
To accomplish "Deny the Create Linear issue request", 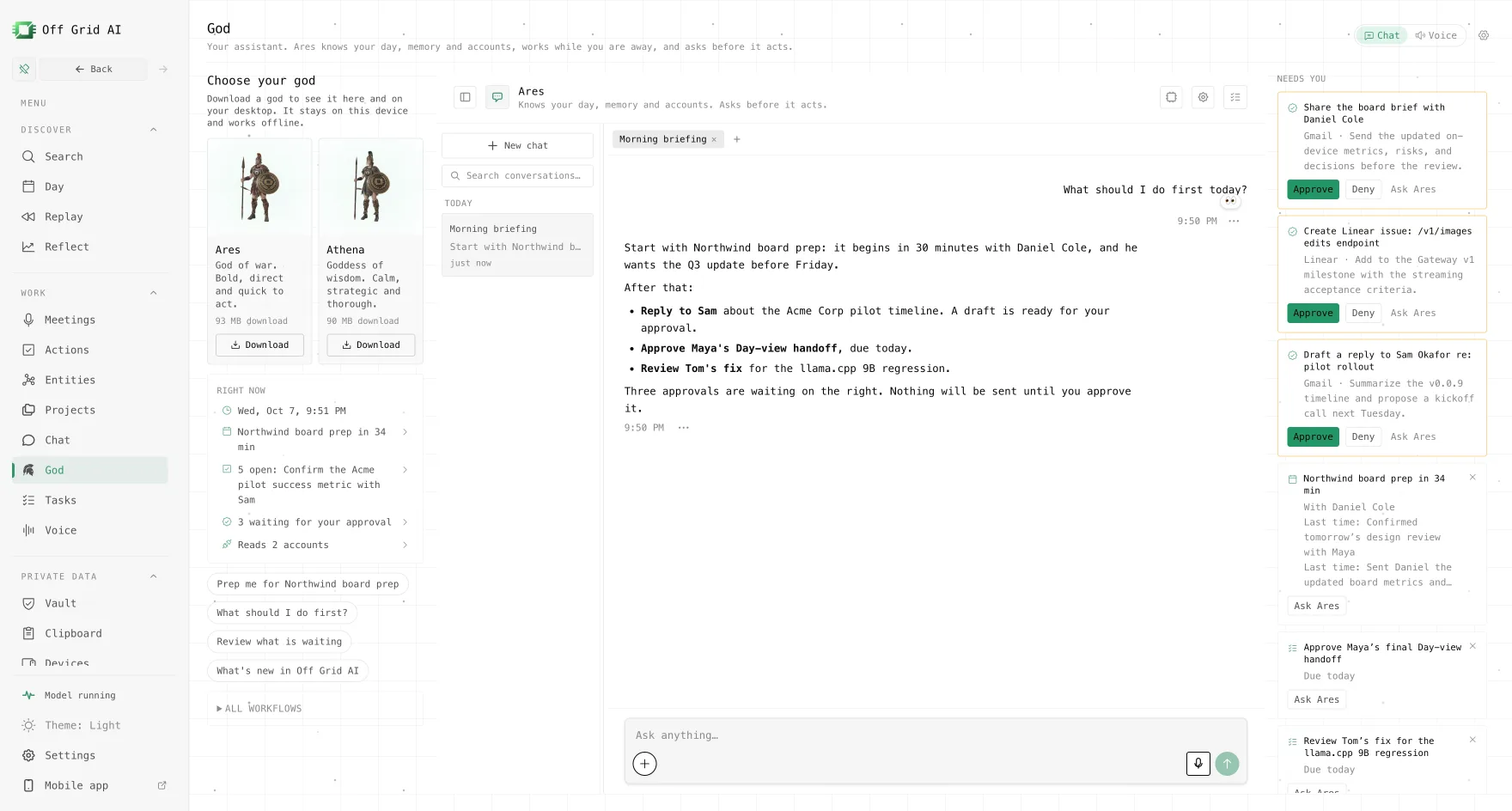I will (x=1363, y=313).
